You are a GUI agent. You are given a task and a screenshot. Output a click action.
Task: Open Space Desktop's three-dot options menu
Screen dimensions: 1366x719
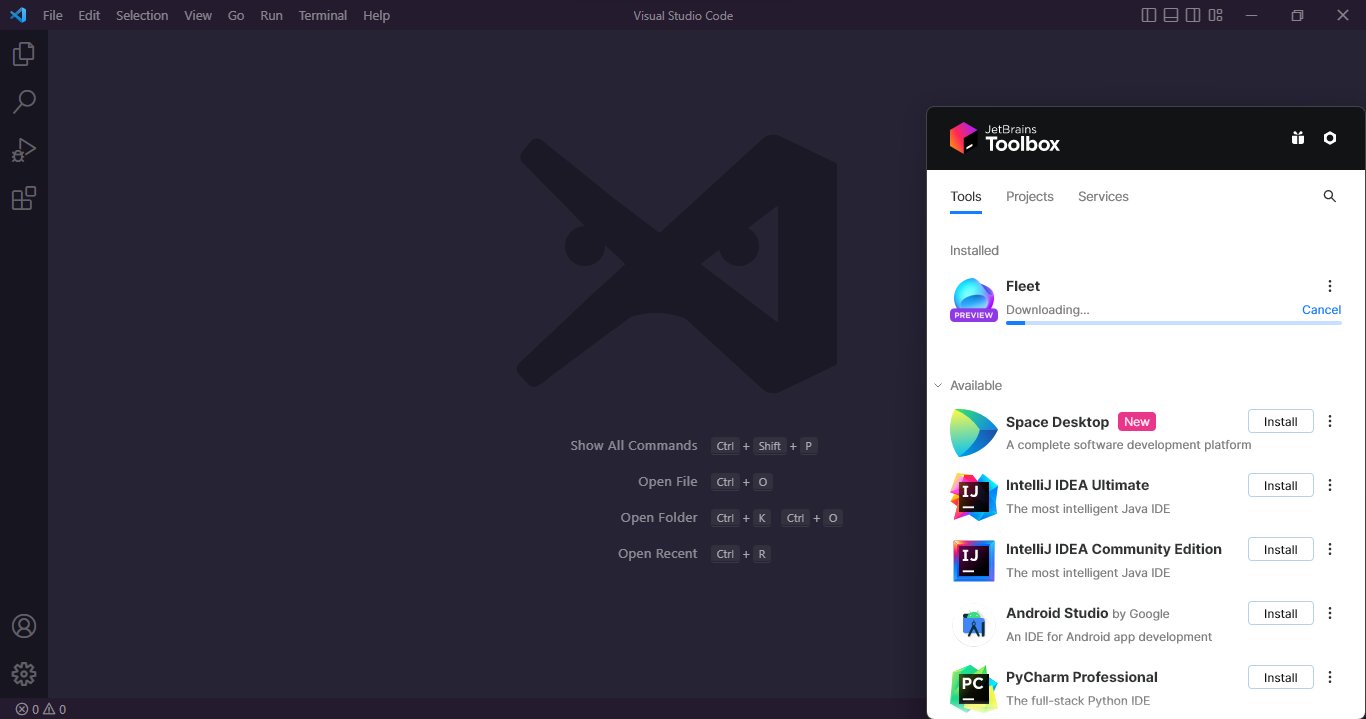pyautogui.click(x=1330, y=421)
